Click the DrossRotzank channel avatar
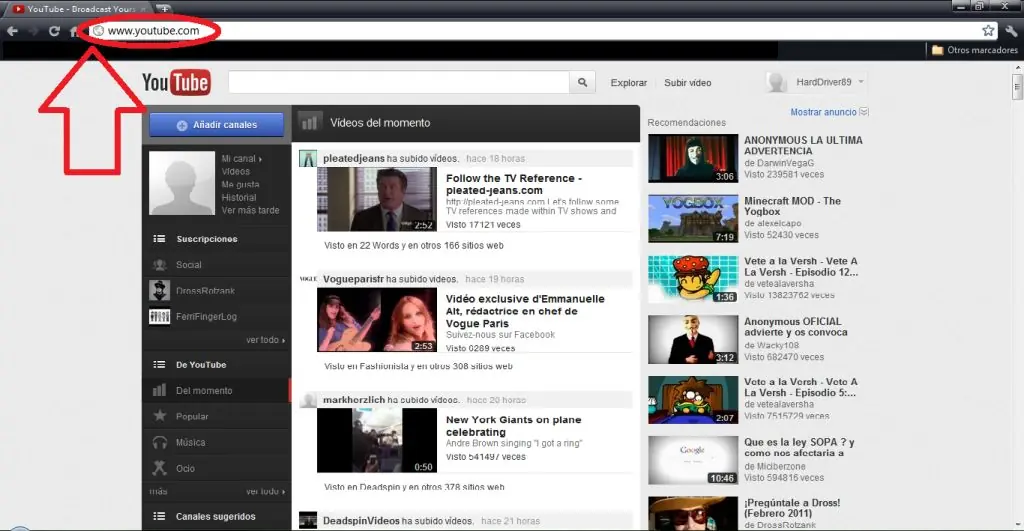1024x531 pixels. point(159,290)
